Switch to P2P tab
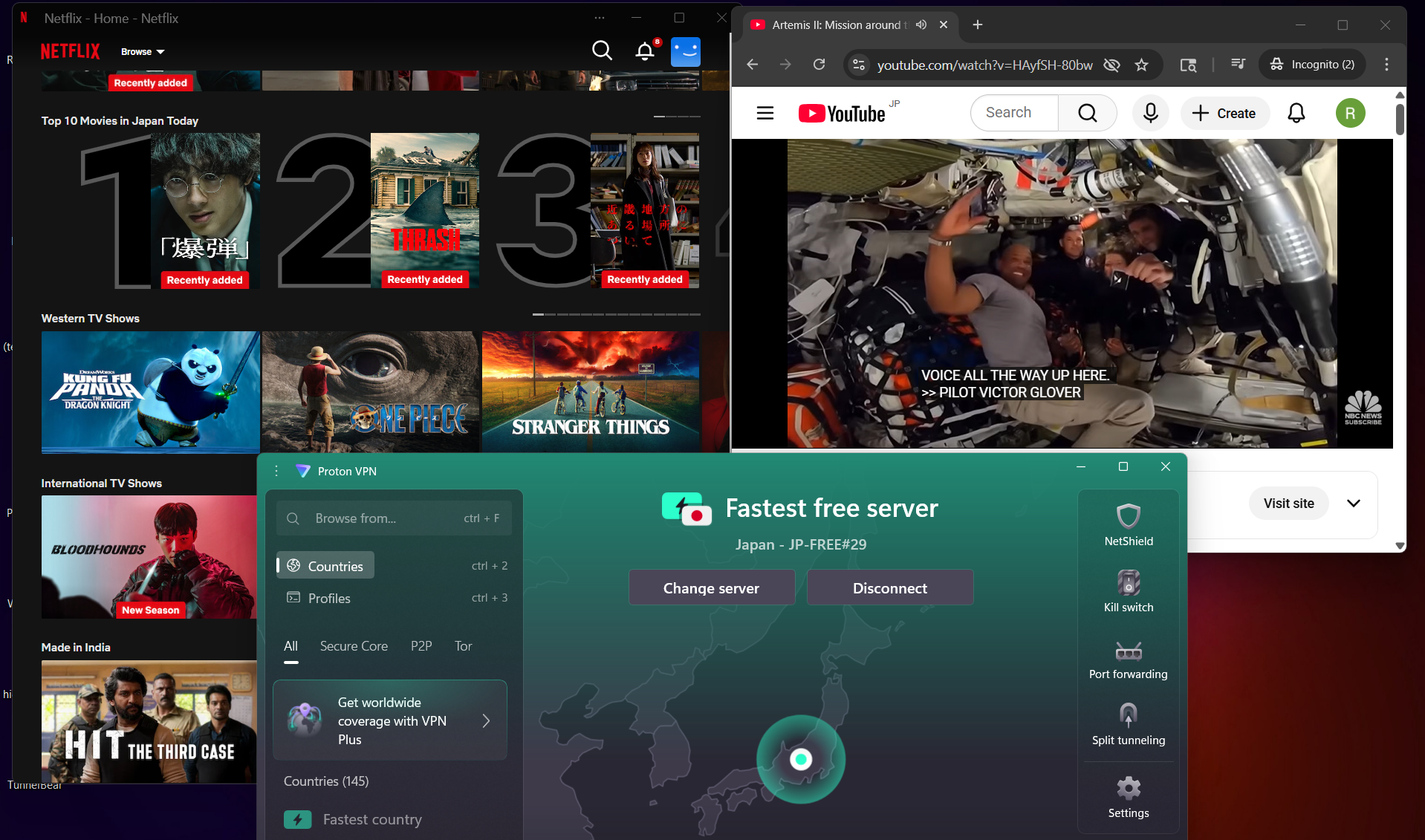The image size is (1425, 840). tap(421, 646)
